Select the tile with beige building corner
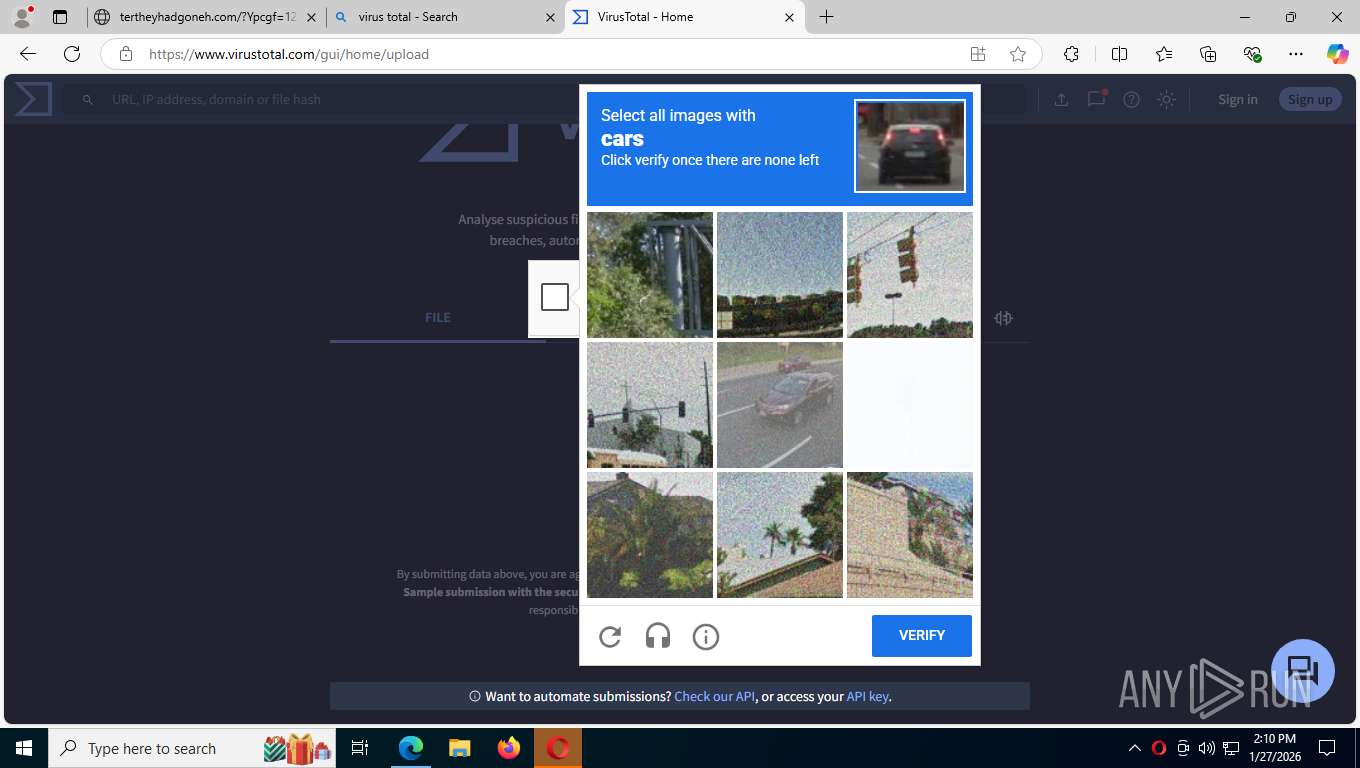 point(910,535)
